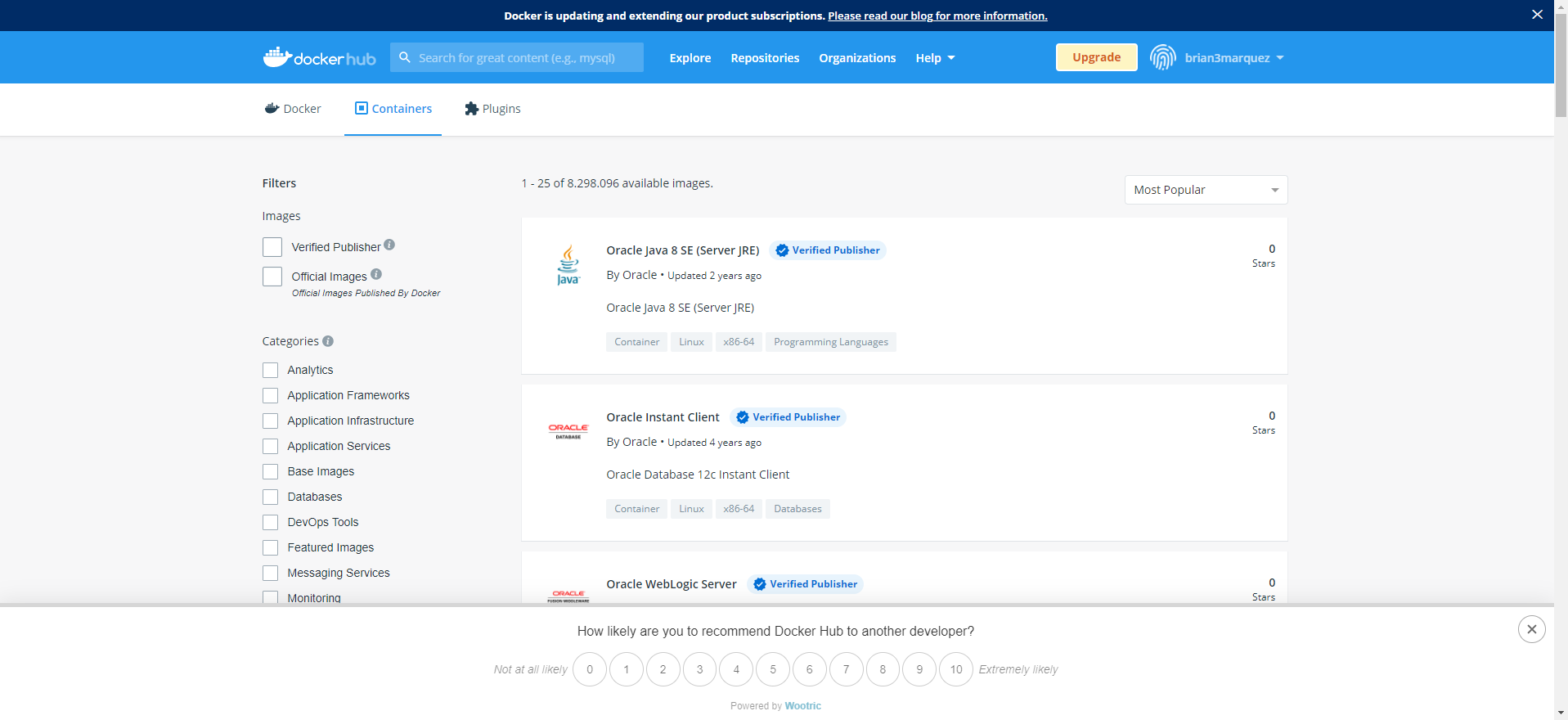Rate recommendation likelihood as 10
1568x720 pixels.
click(956, 669)
